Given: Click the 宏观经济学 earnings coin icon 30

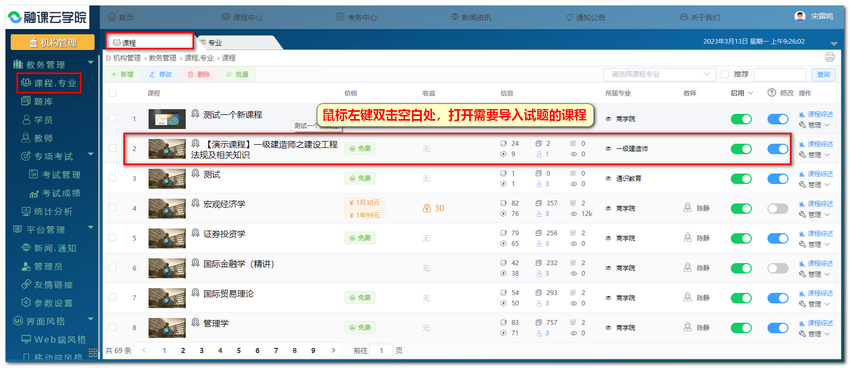Looking at the screenshot, I should 428,208.
